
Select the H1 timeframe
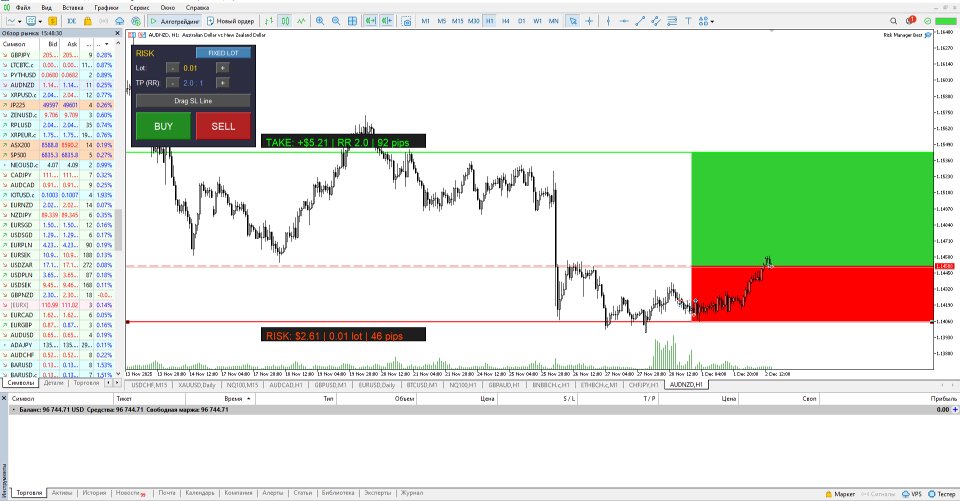489,21
